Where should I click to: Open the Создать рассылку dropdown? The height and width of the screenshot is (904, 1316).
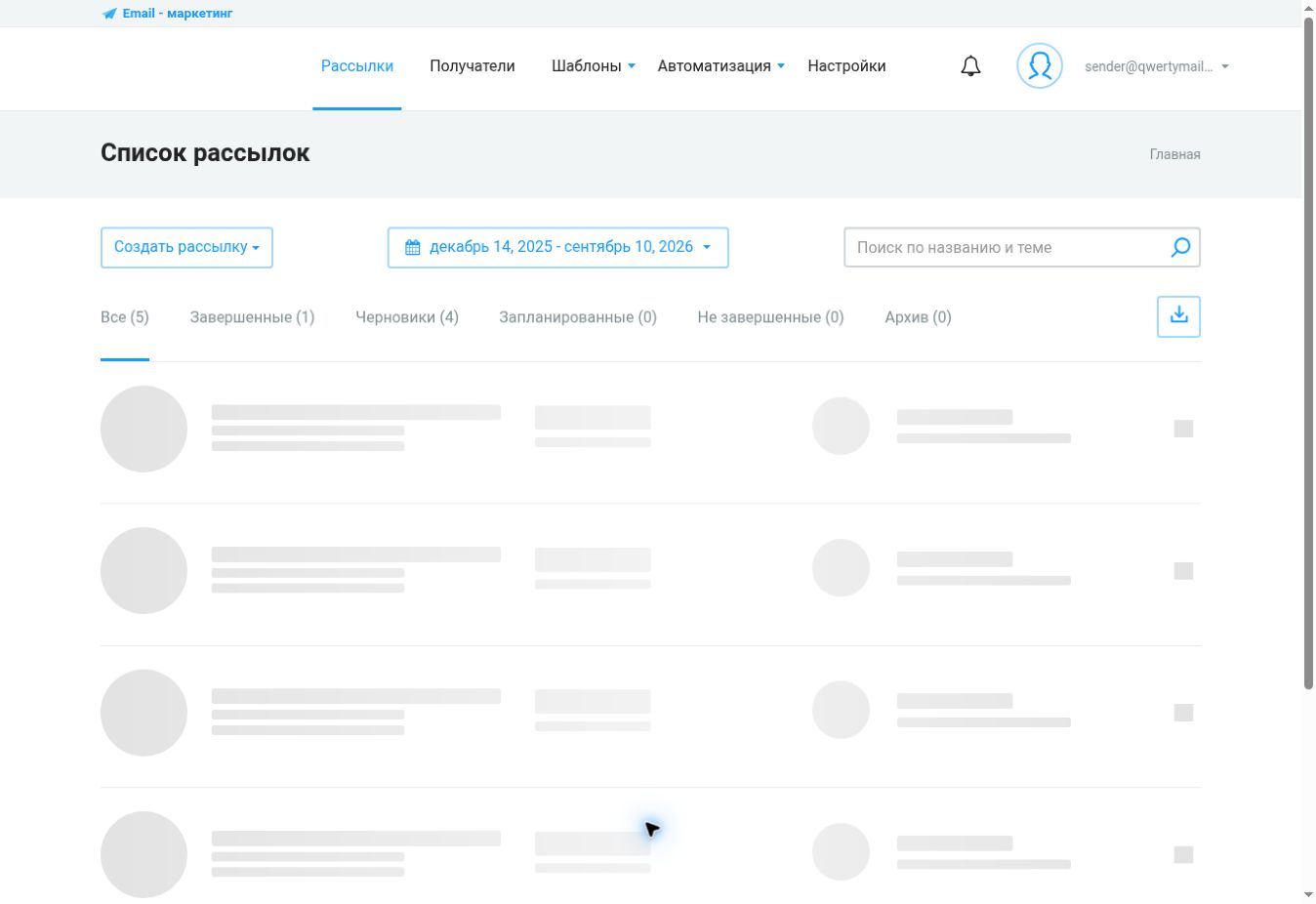click(x=186, y=247)
